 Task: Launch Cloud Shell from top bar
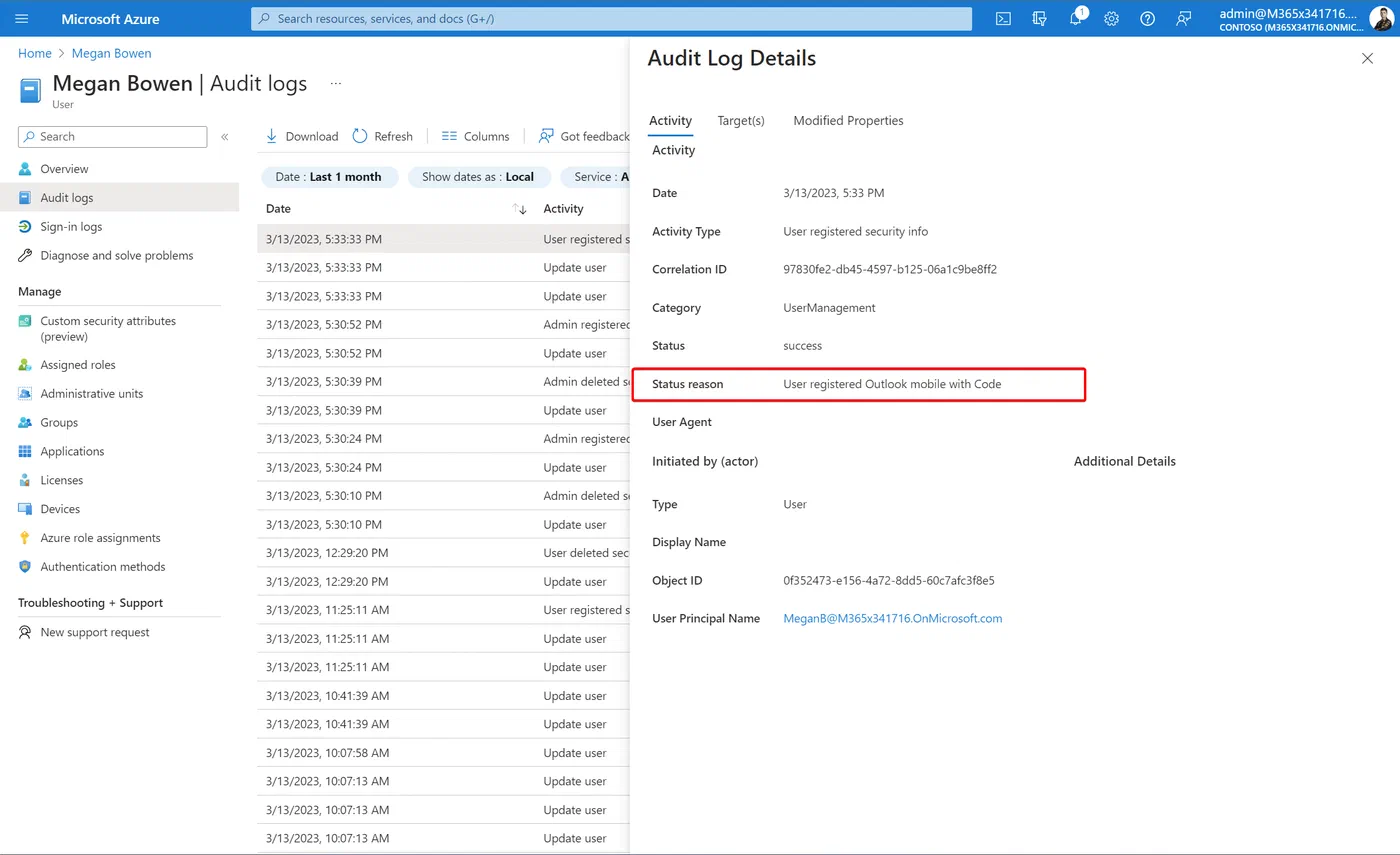pyautogui.click(x=1003, y=18)
